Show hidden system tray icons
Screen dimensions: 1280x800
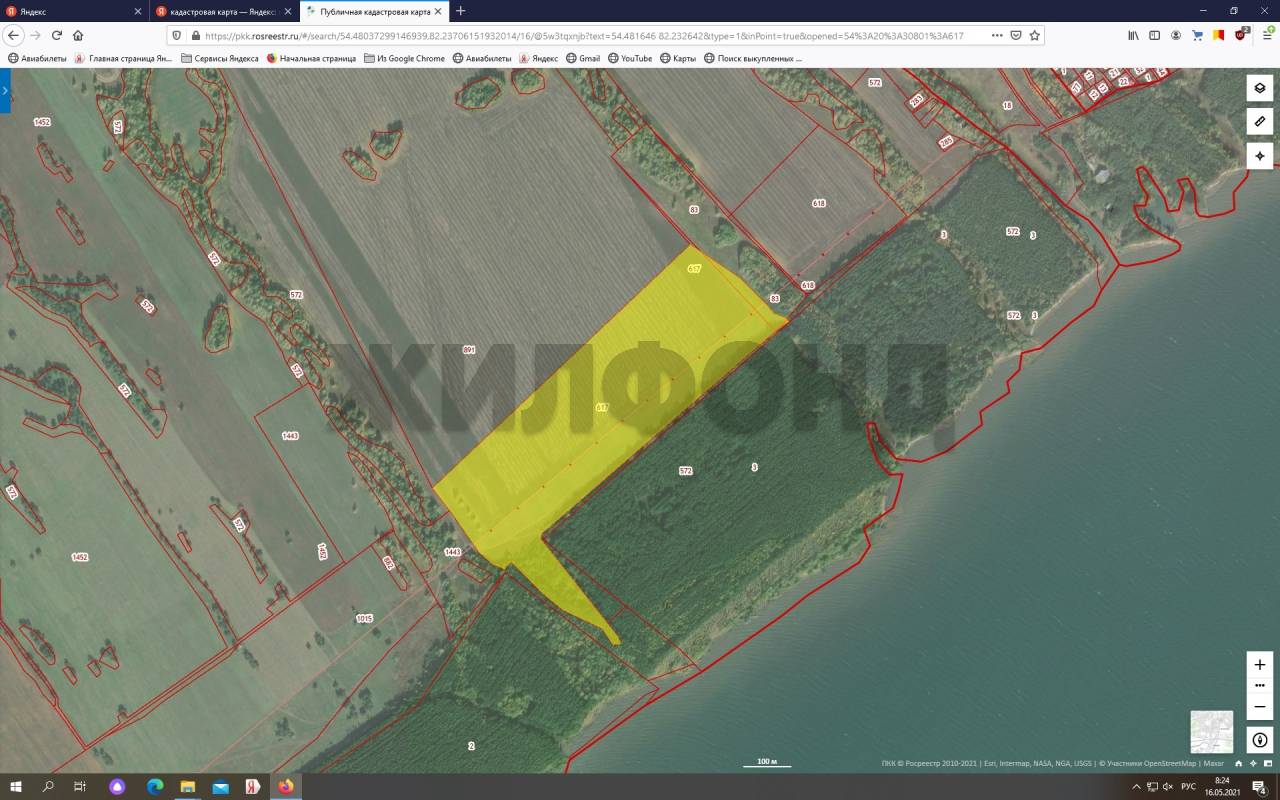coord(1136,786)
